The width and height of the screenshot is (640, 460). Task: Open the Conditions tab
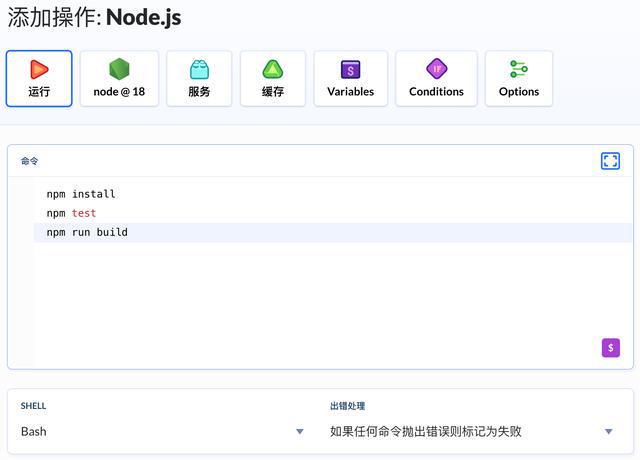[x=436, y=78]
